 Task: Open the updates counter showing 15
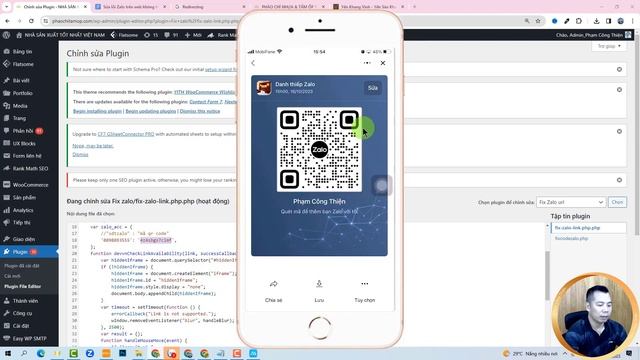coord(151,35)
